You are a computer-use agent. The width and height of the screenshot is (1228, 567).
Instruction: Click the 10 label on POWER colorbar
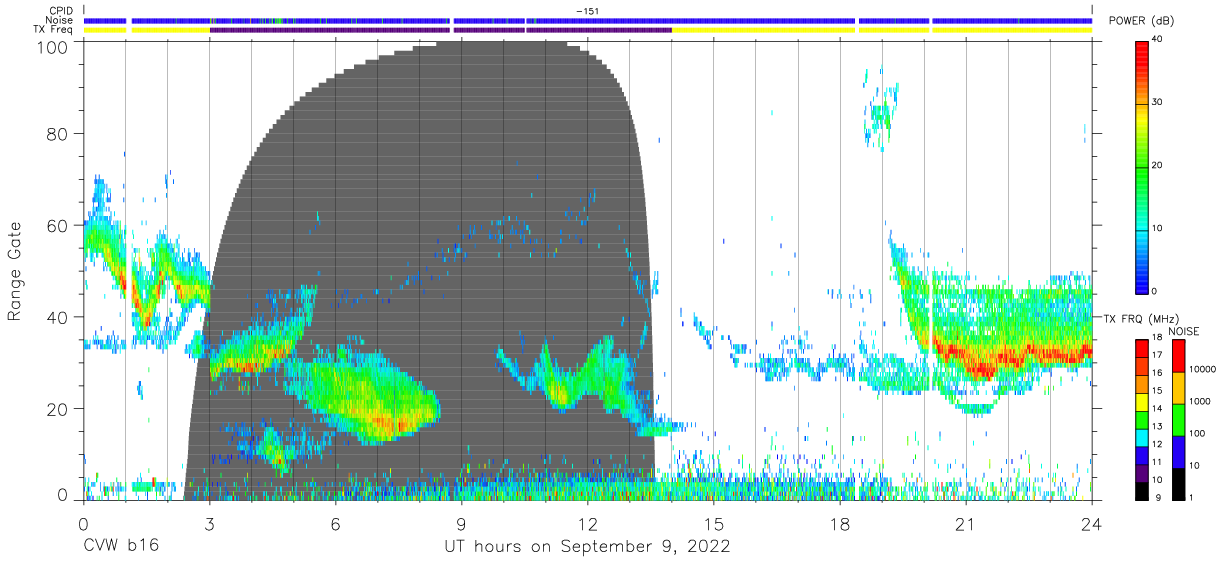(x=1158, y=229)
